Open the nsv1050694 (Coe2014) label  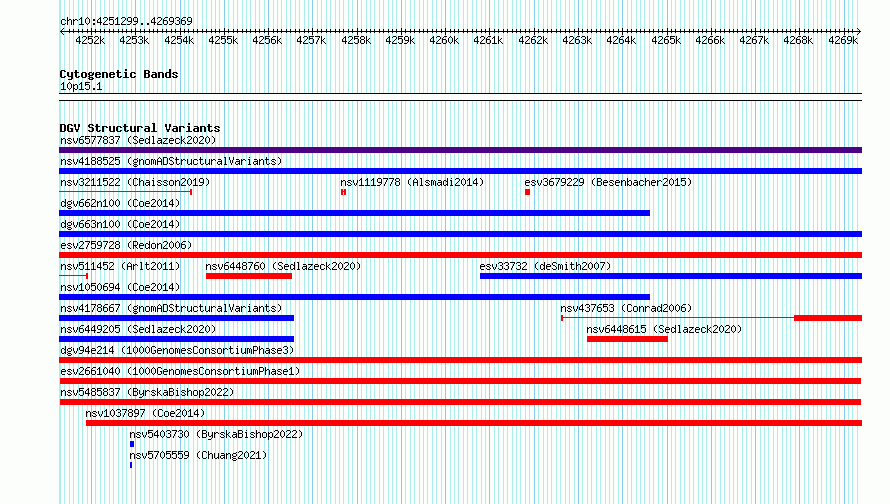(x=120, y=287)
